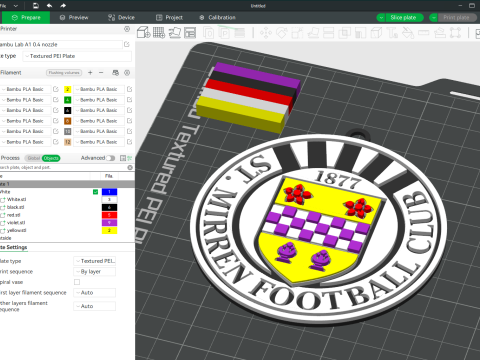Click the Print plate button
Screen dimensions: 480x360
coord(457,18)
